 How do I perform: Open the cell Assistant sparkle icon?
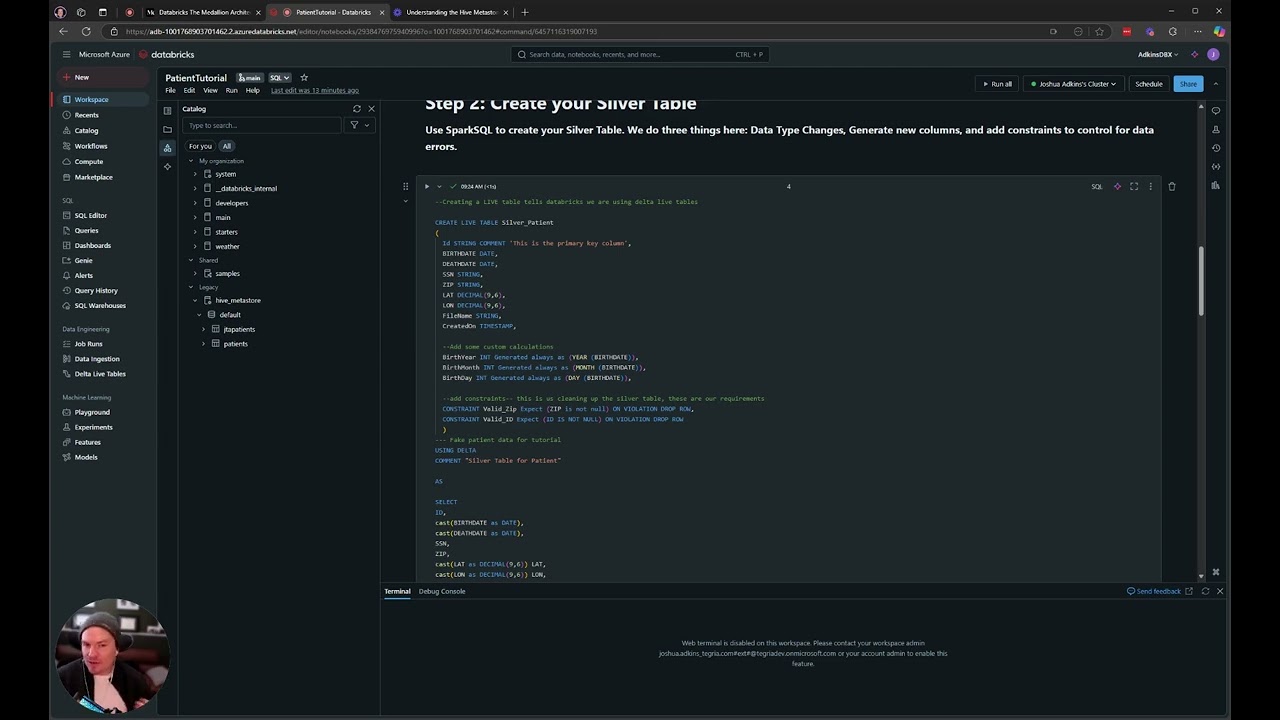(x=1117, y=186)
